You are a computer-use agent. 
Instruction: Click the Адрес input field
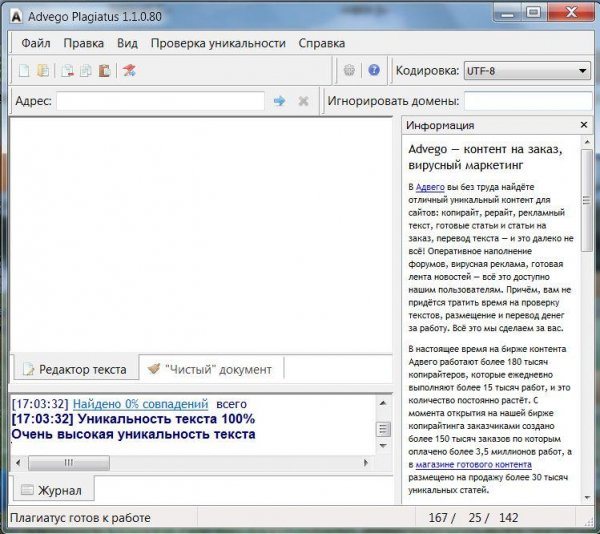click(160, 101)
